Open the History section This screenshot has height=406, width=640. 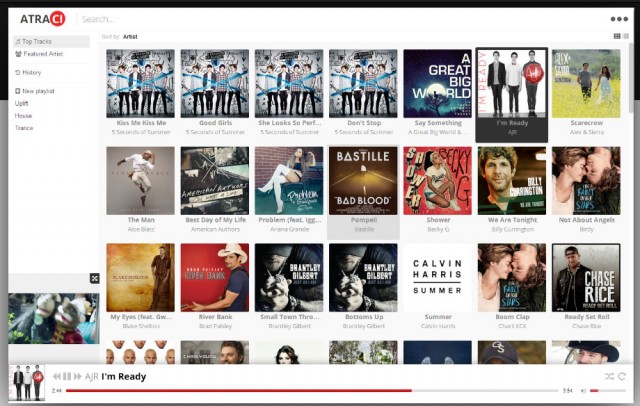[x=28, y=73]
